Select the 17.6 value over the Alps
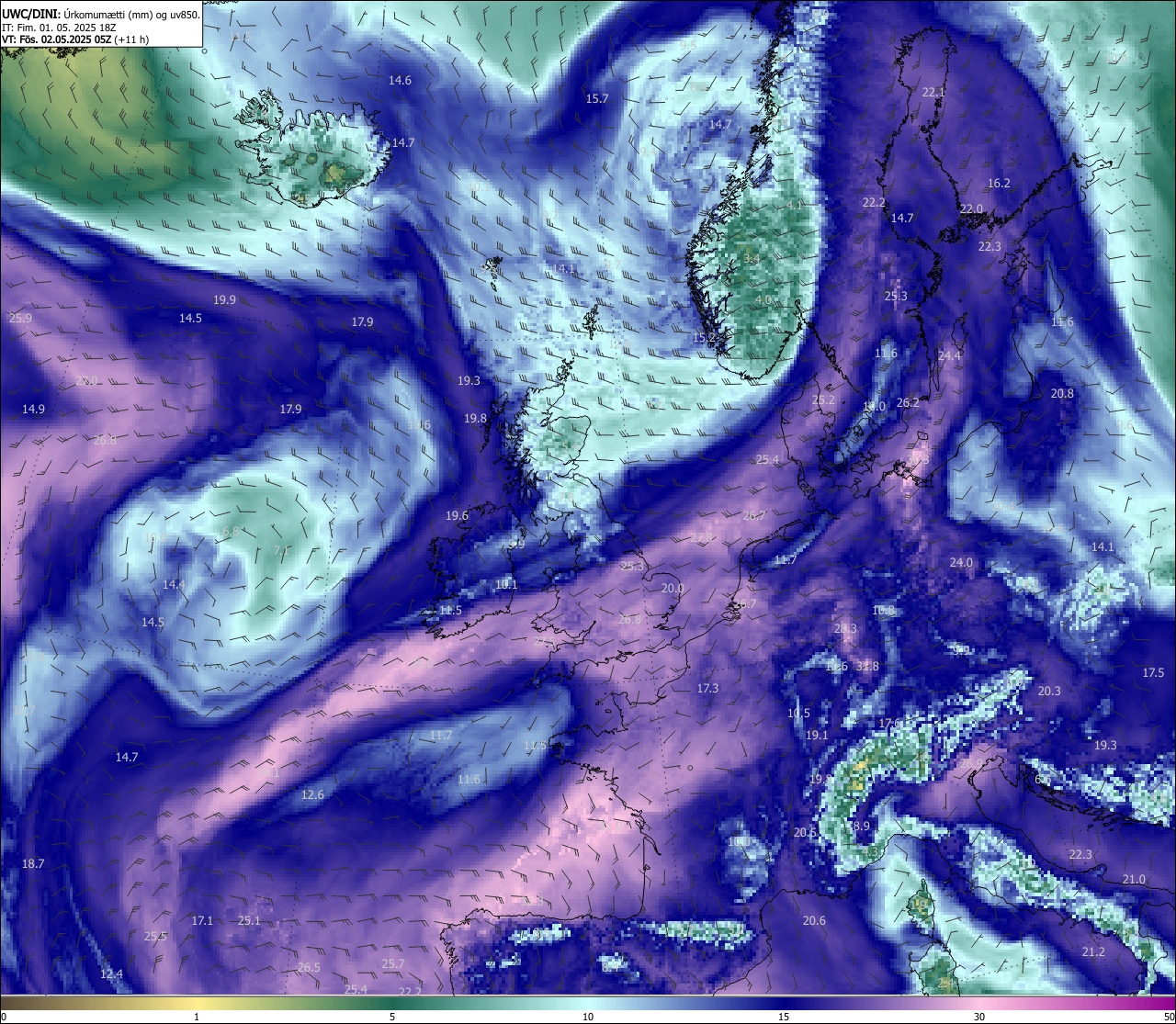The image size is (1176, 1024). pyautogui.click(x=890, y=724)
